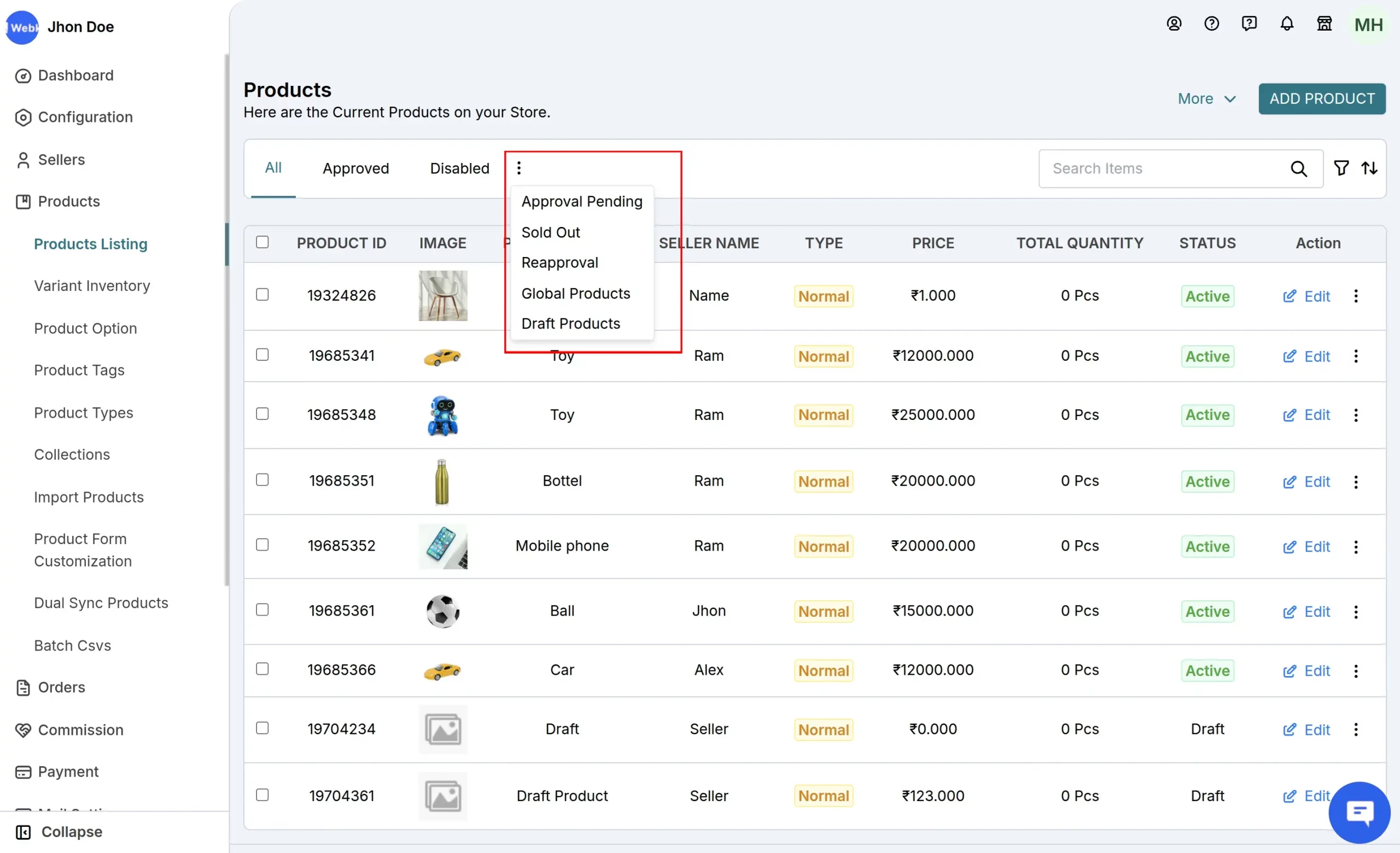Click the ADD PRODUCT button
Image resolution: width=1400 pixels, height=853 pixels.
click(x=1322, y=99)
